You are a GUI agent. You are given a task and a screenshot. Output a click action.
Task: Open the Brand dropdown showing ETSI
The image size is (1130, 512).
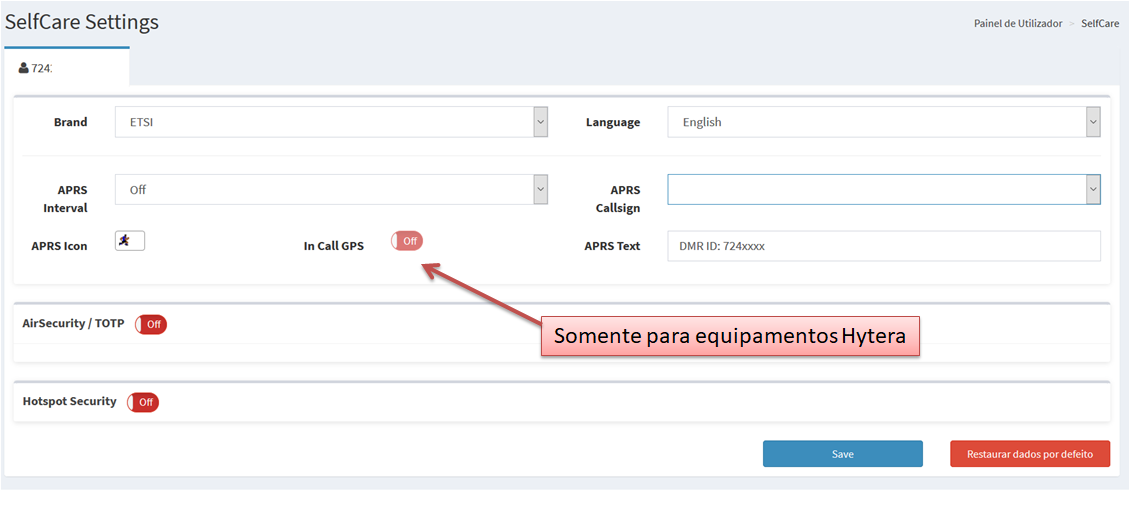click(332, 122)
